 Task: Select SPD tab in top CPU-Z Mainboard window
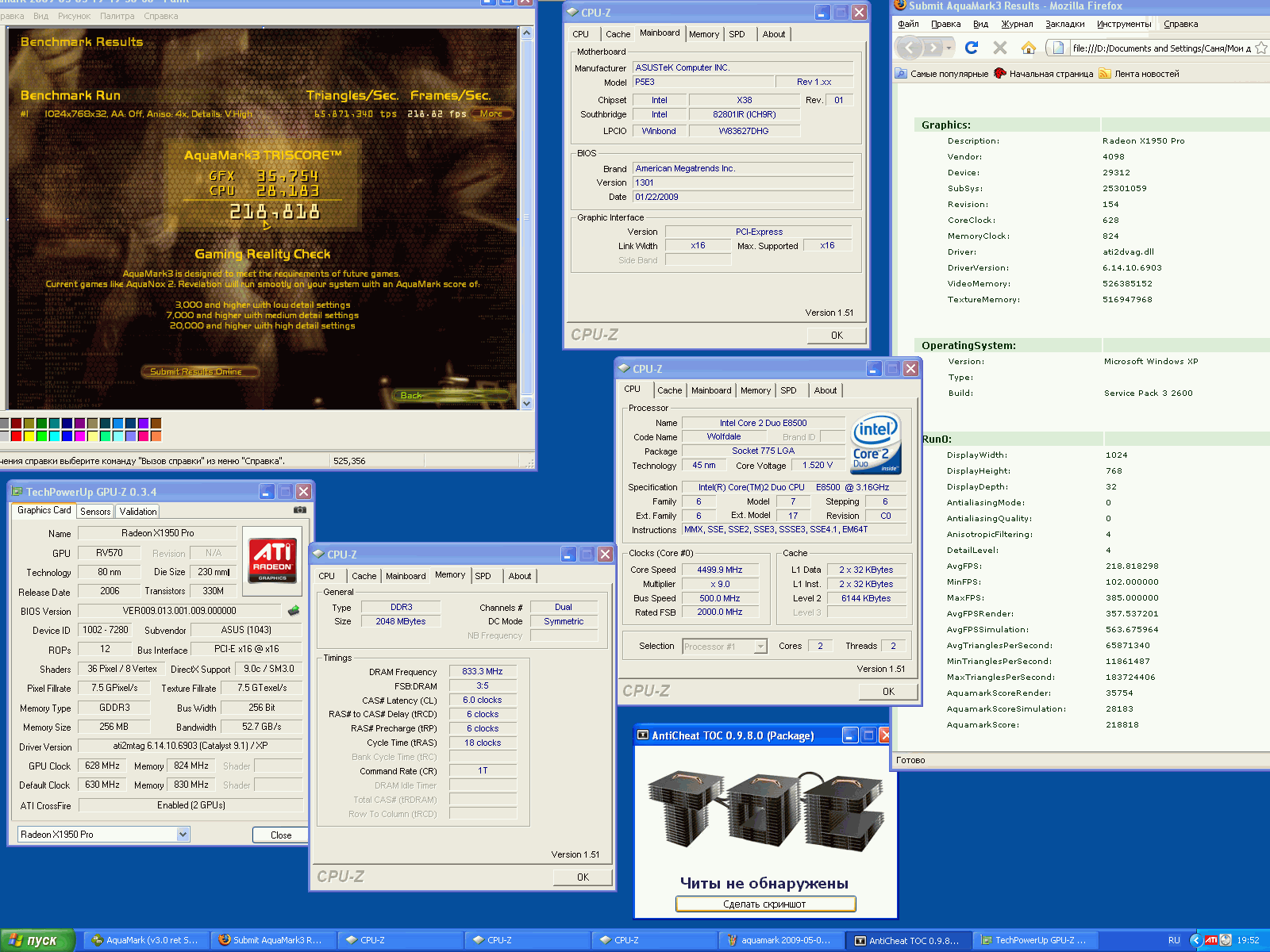[737, 34]
